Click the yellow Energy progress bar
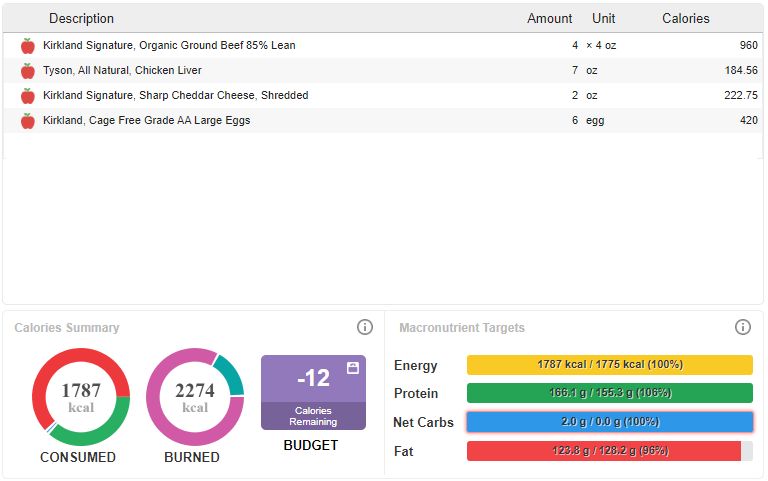Screen dimensions: 768x481 click(610, 365)
